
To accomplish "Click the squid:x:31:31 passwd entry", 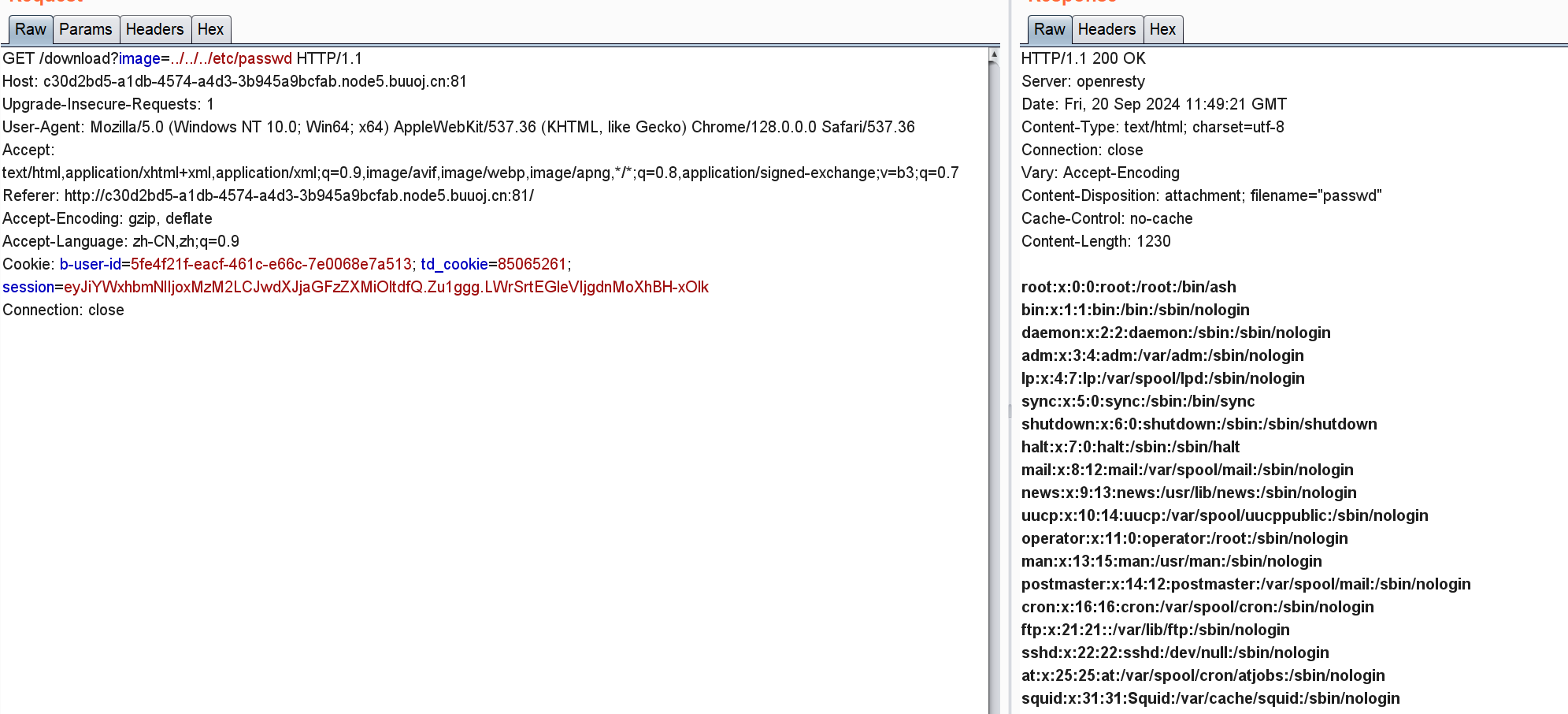I will (1210, 698).
